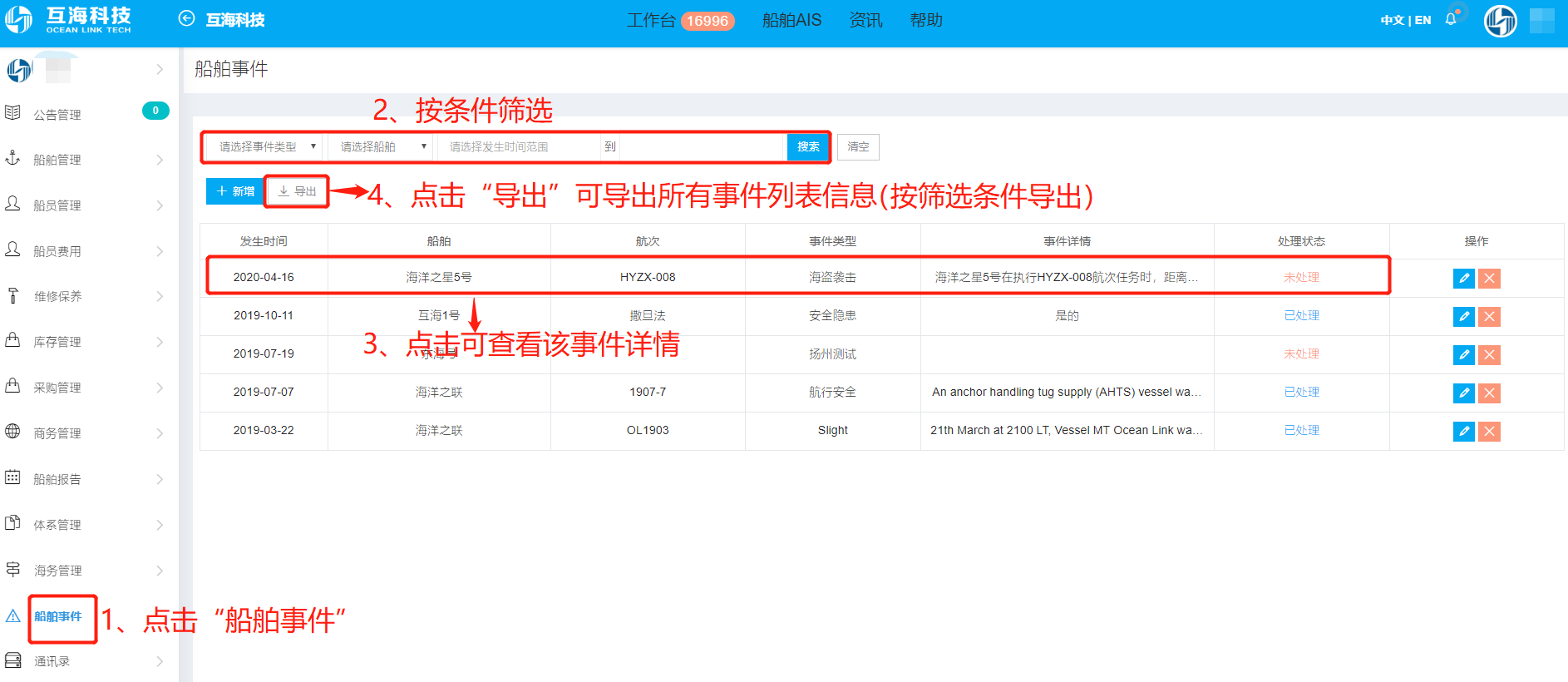Switch language via 中文 | EN
Viewport: 1568px width, 682px height.
pos(1406,20)
